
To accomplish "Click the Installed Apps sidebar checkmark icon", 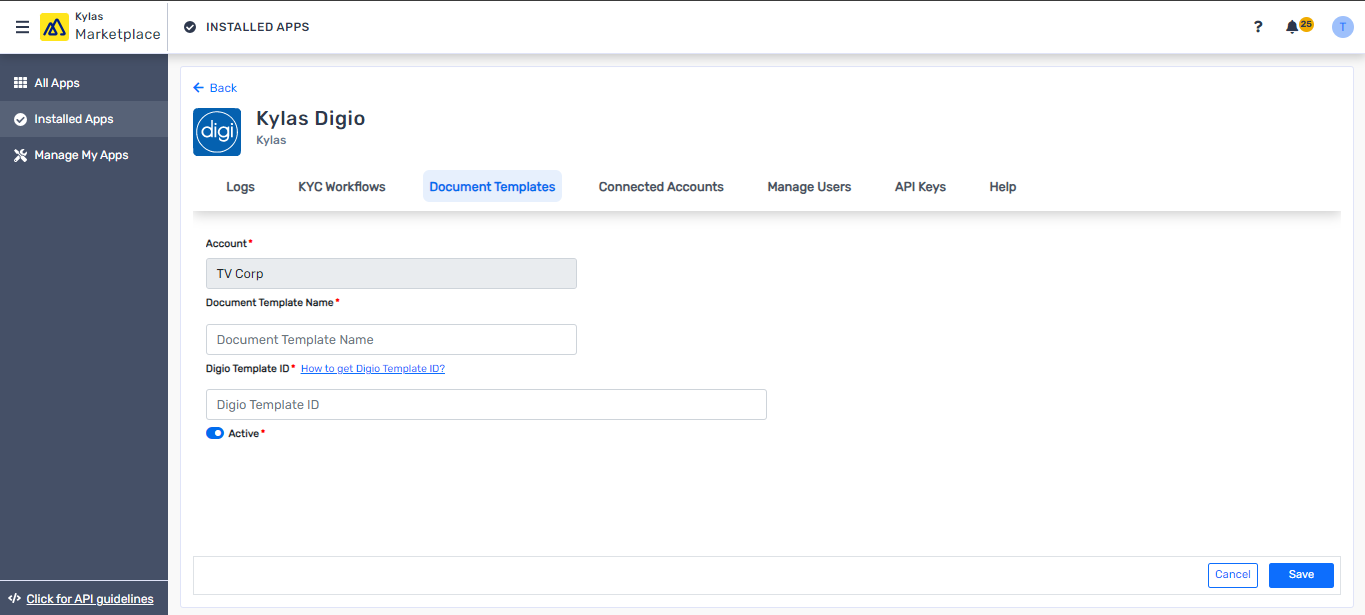I will [x=21, y=118].
